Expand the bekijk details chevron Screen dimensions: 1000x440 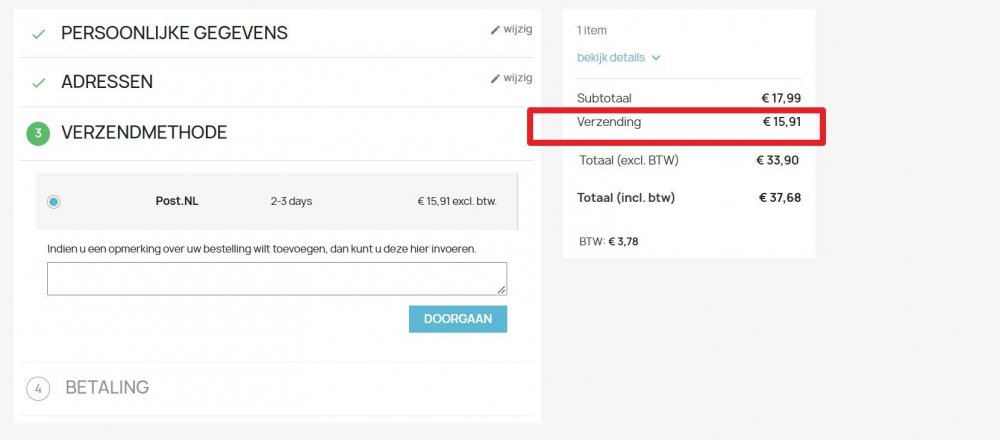click(x=656, y=58)
